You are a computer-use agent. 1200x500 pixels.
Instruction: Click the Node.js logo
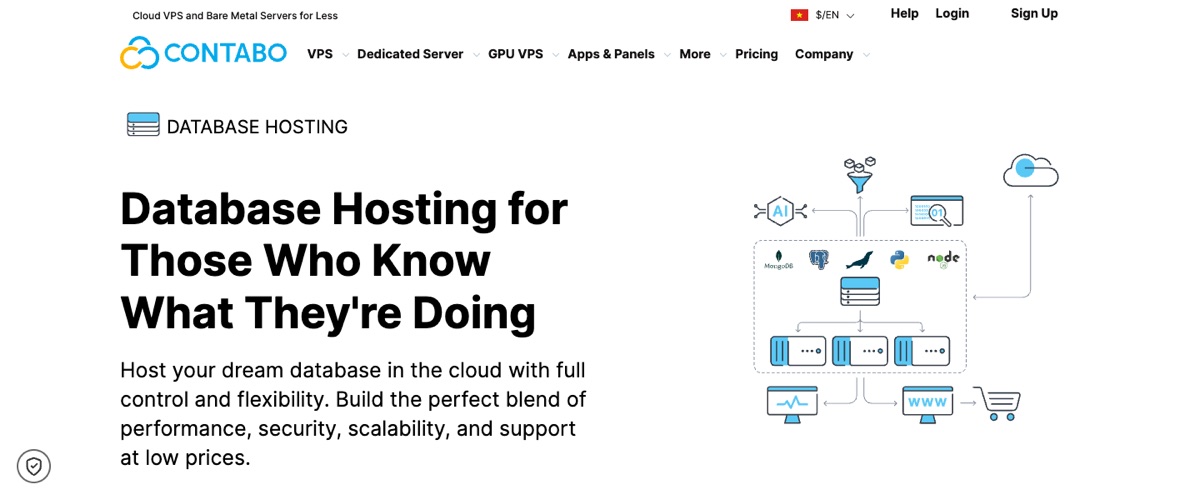943,260
